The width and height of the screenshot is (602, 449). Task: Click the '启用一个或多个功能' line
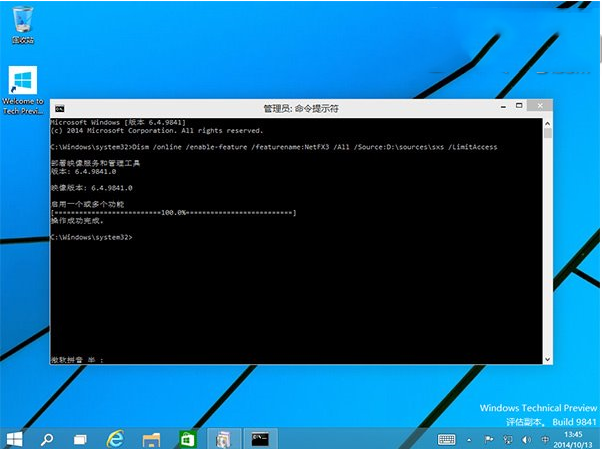click(88, 204)
